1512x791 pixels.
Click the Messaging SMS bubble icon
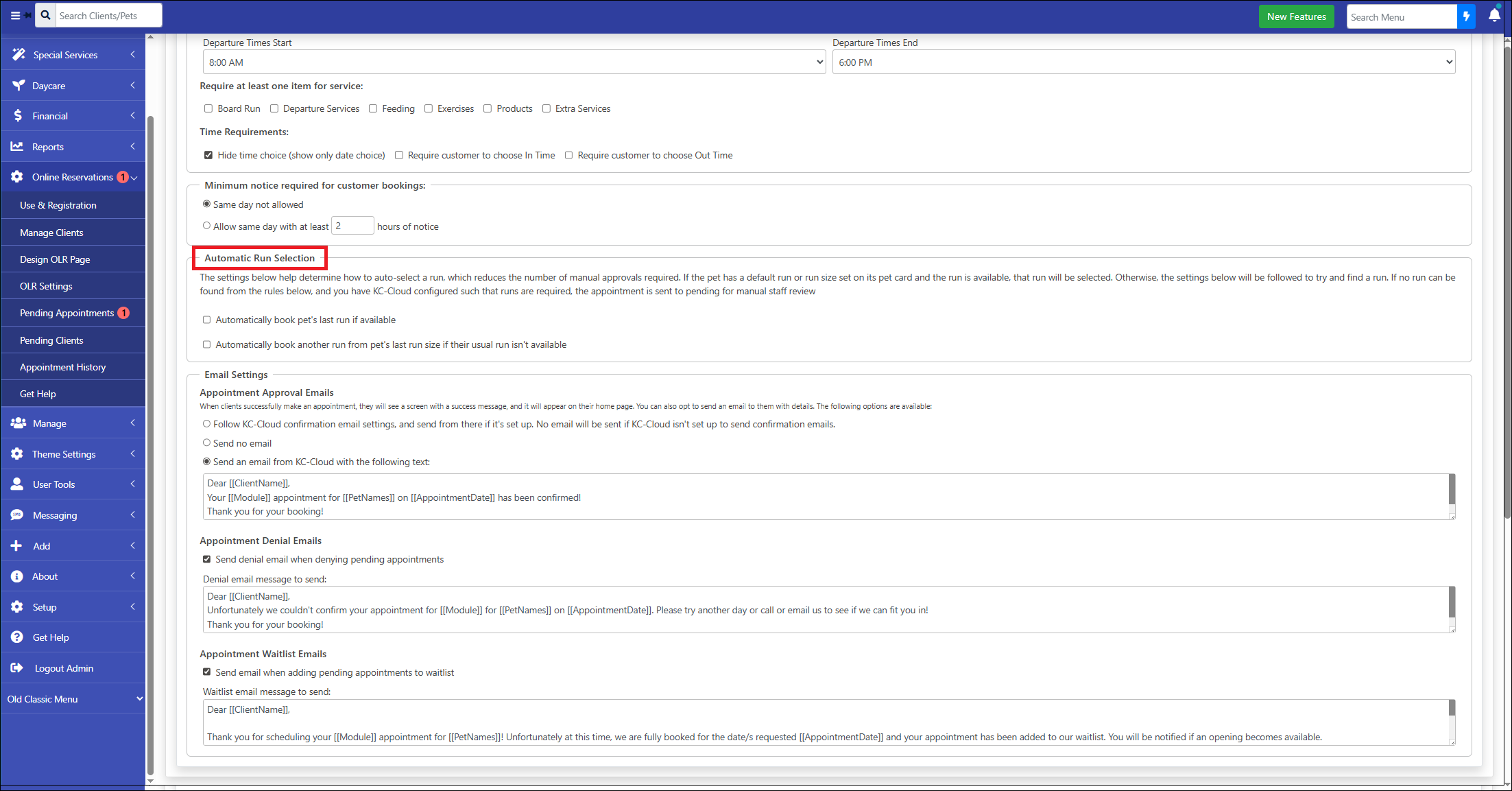coord(17,515)
